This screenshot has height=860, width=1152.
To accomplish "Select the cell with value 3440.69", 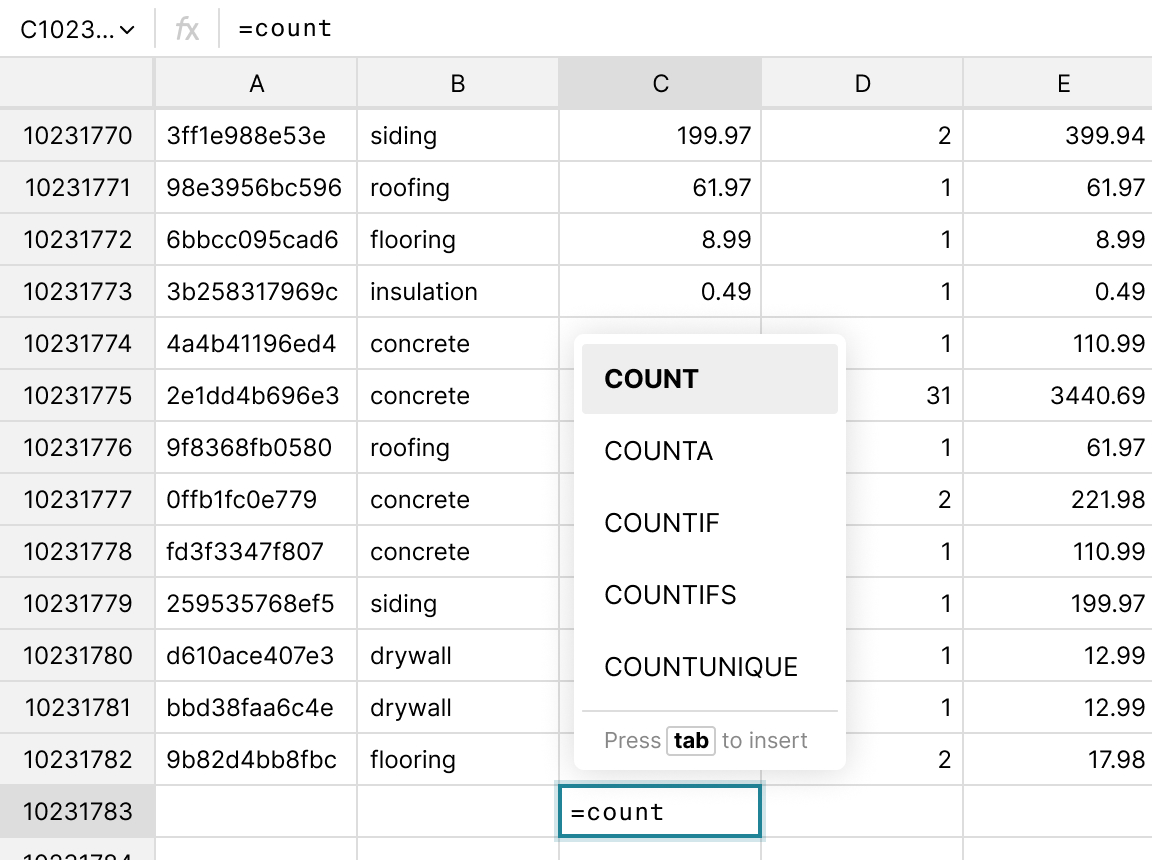I will click(x=1063, y=395).
